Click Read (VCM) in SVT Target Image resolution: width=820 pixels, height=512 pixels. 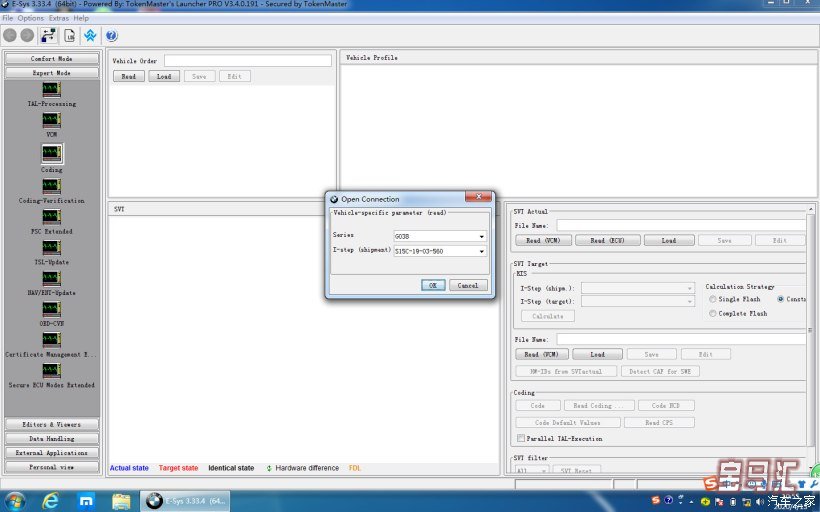[x=542, y=354]
